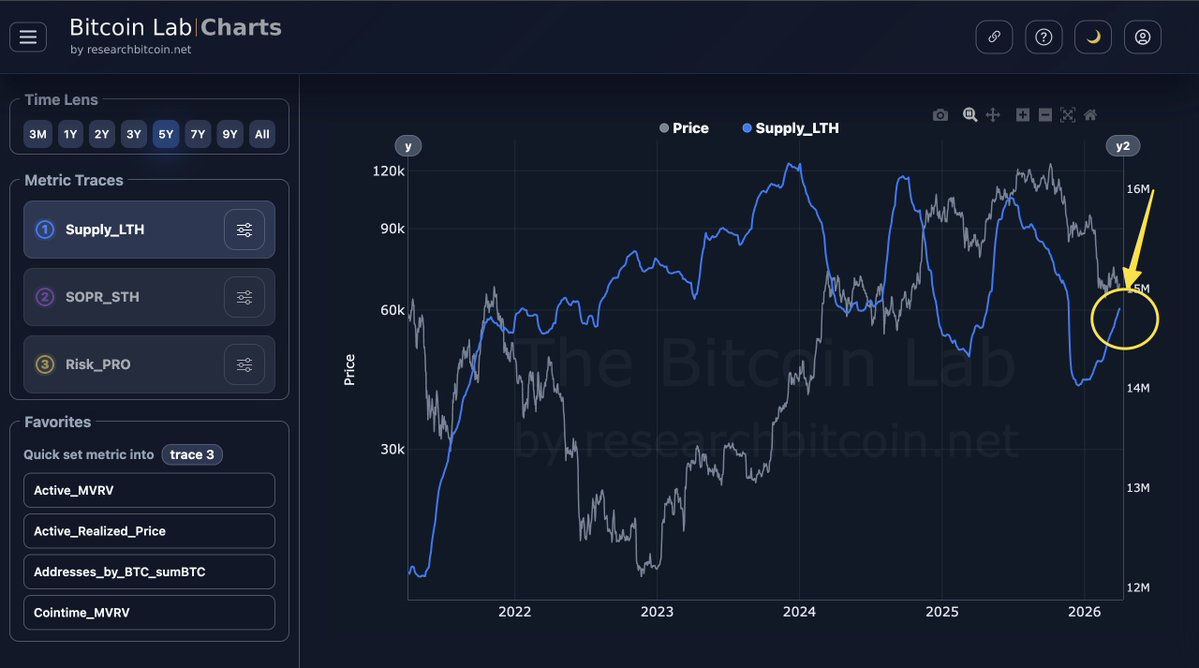Open Supply_LTH trace settings
1199x668 pixels.
coord(244,230)
